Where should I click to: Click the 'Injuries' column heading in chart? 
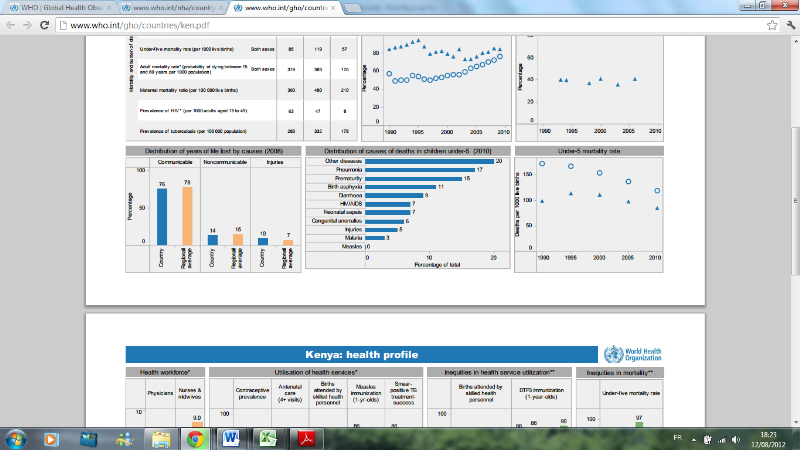coord(275,162)
